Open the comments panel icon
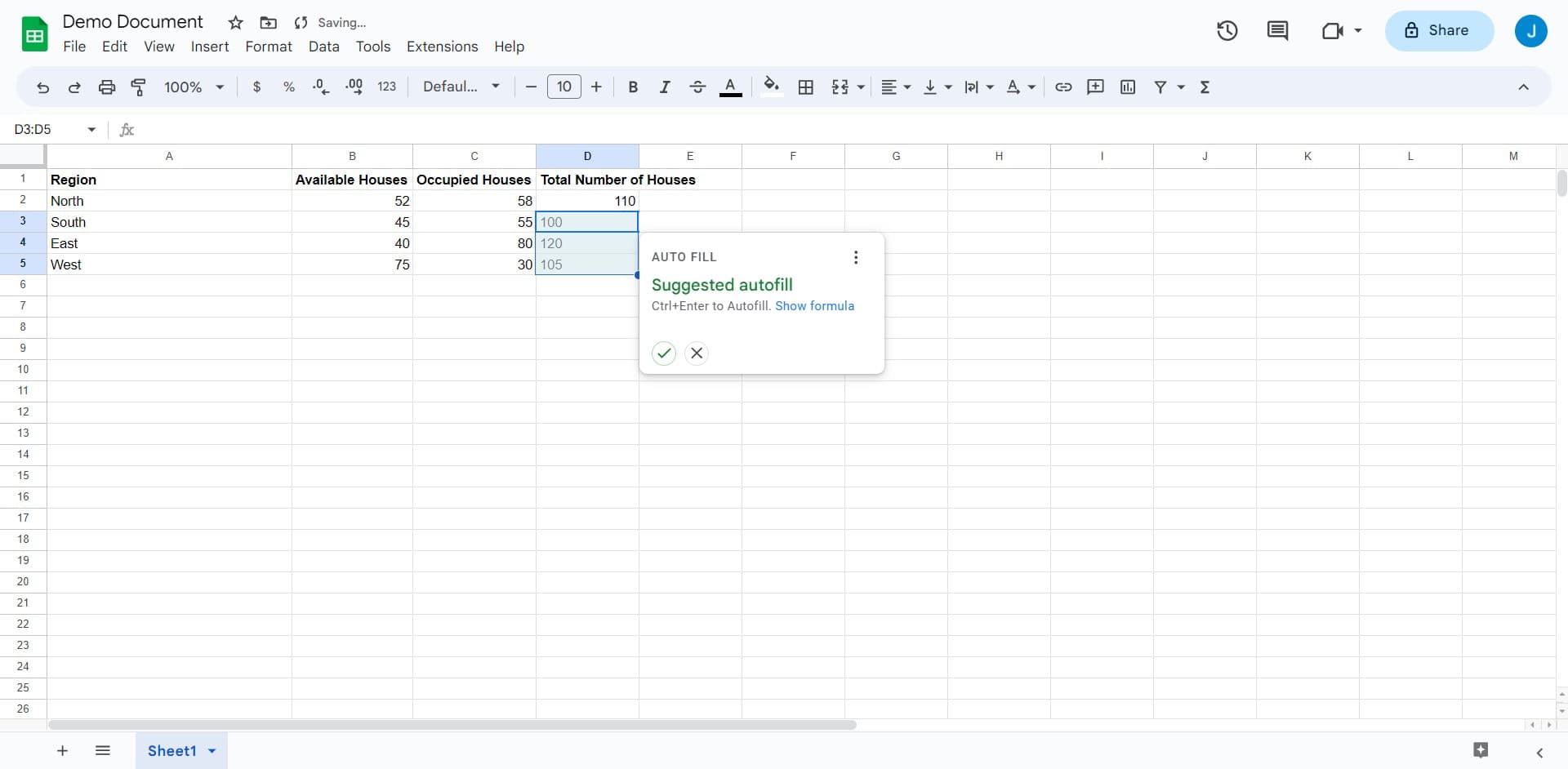The height and width of the screenshot is (769, 1568). coord(1277,31)
